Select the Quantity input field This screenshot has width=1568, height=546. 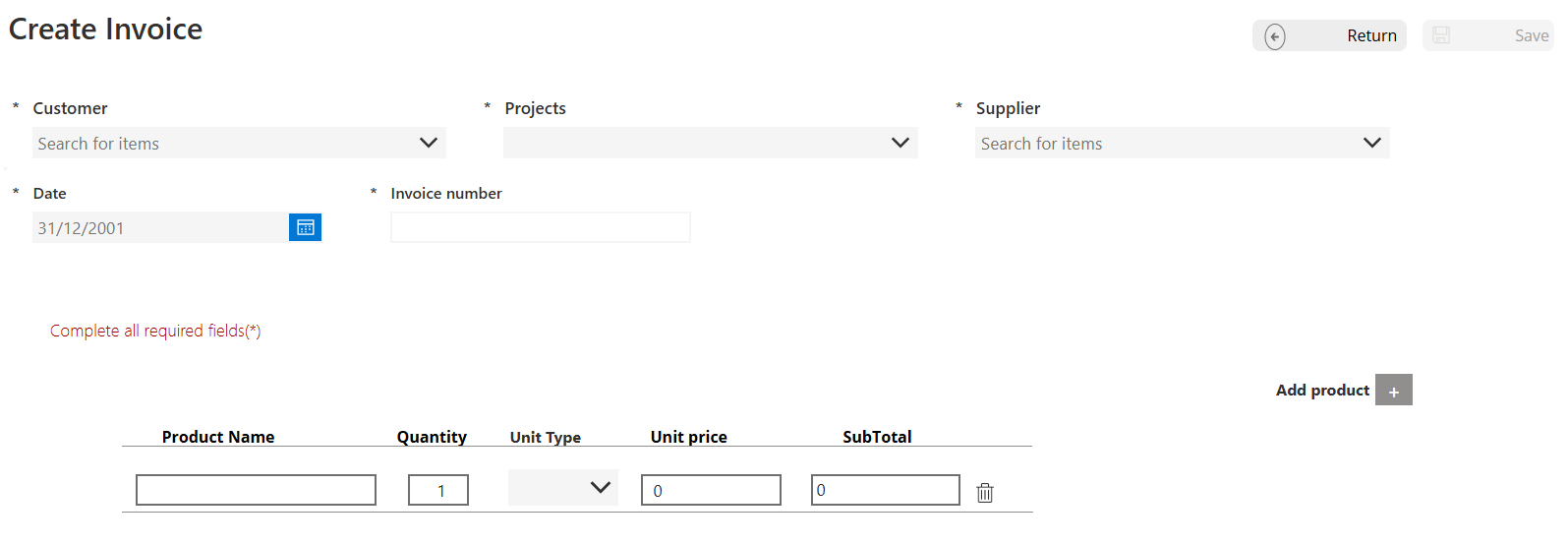438,490
